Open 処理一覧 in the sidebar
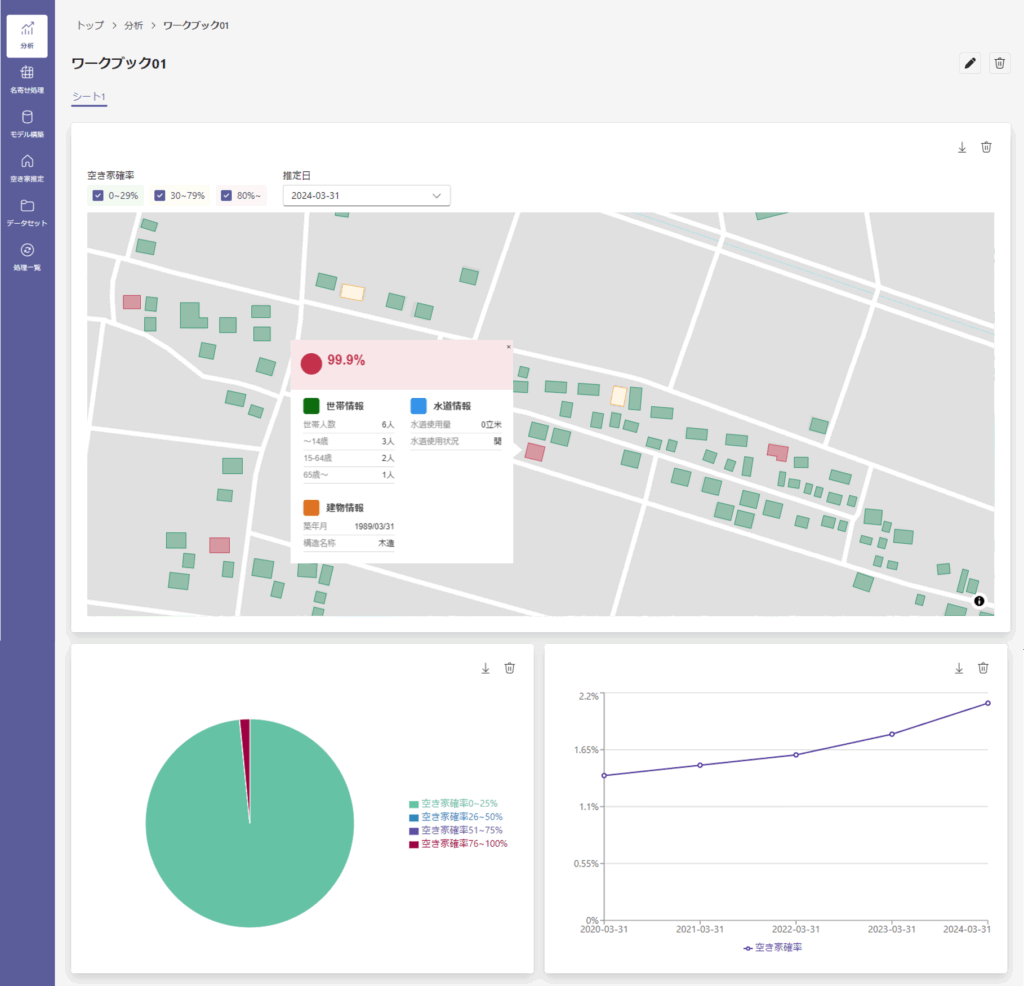This screenshot has width=1024, height=986. (x=27, y=257)
